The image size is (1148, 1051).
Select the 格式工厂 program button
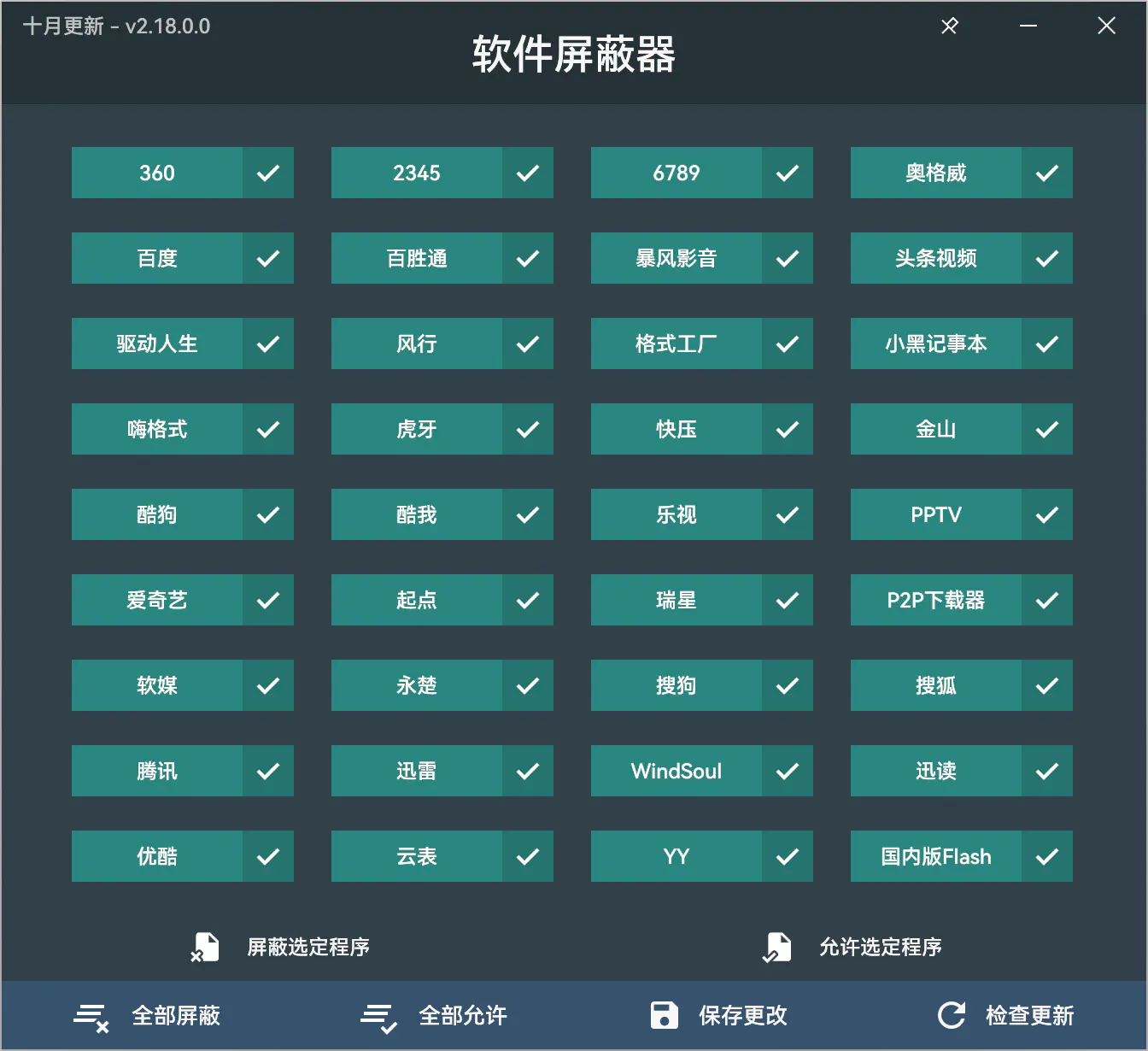tap(676, 343)
